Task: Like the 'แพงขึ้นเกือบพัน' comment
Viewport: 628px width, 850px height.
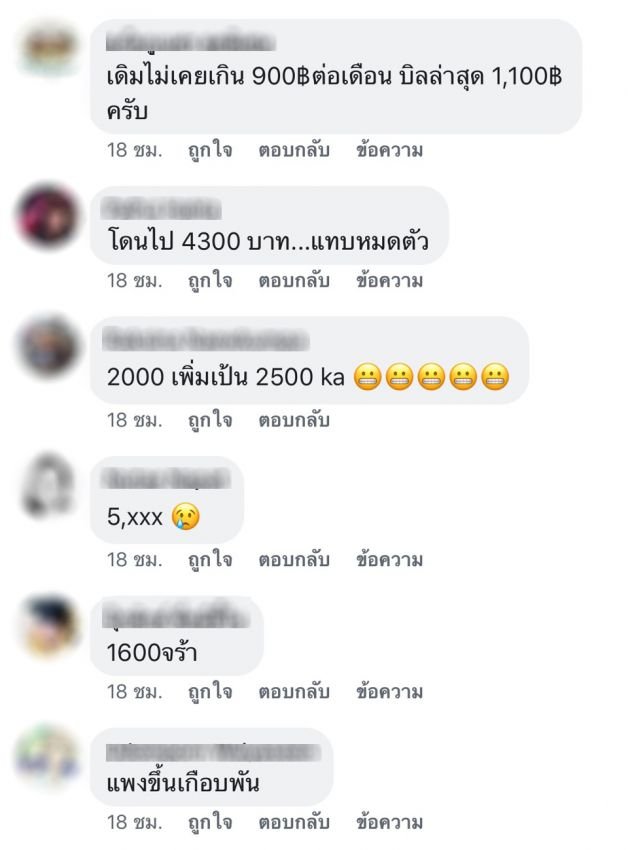Action: click(210, 822)
